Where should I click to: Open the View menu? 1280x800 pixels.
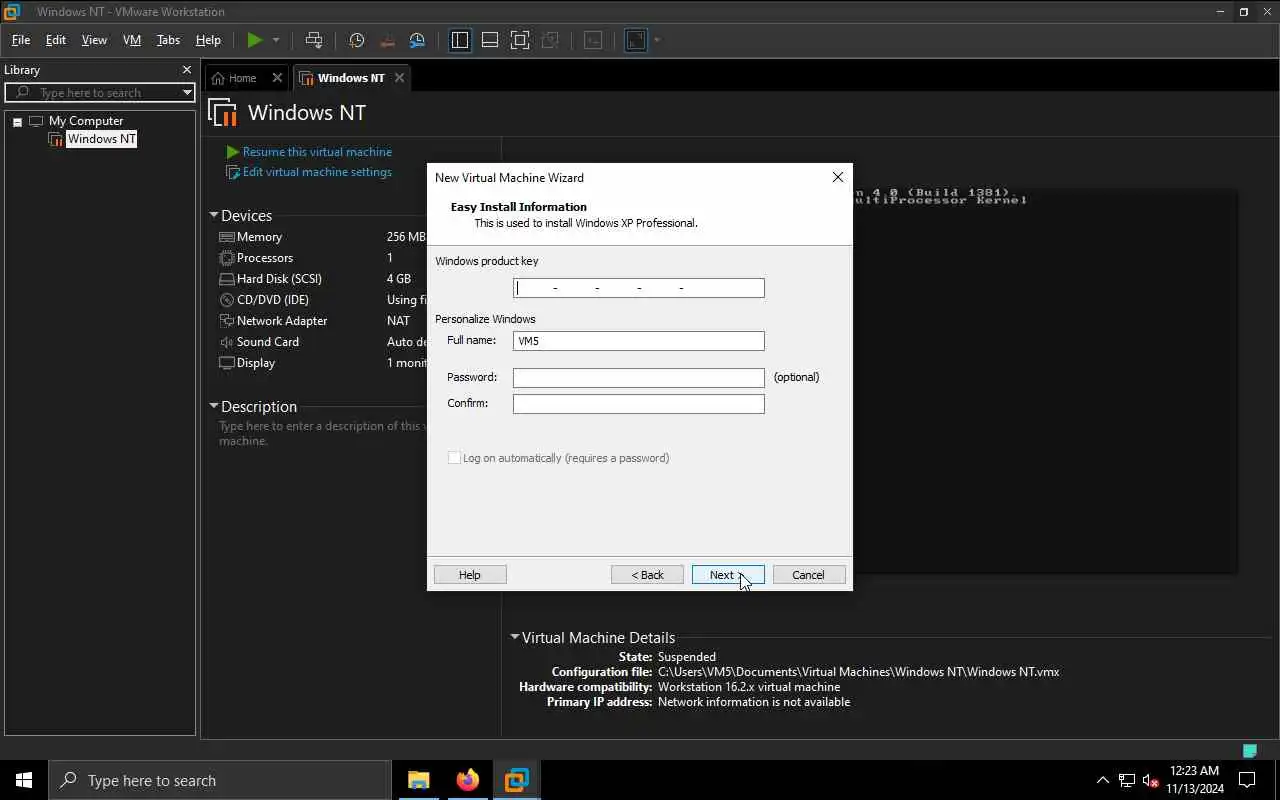[94, 40]
